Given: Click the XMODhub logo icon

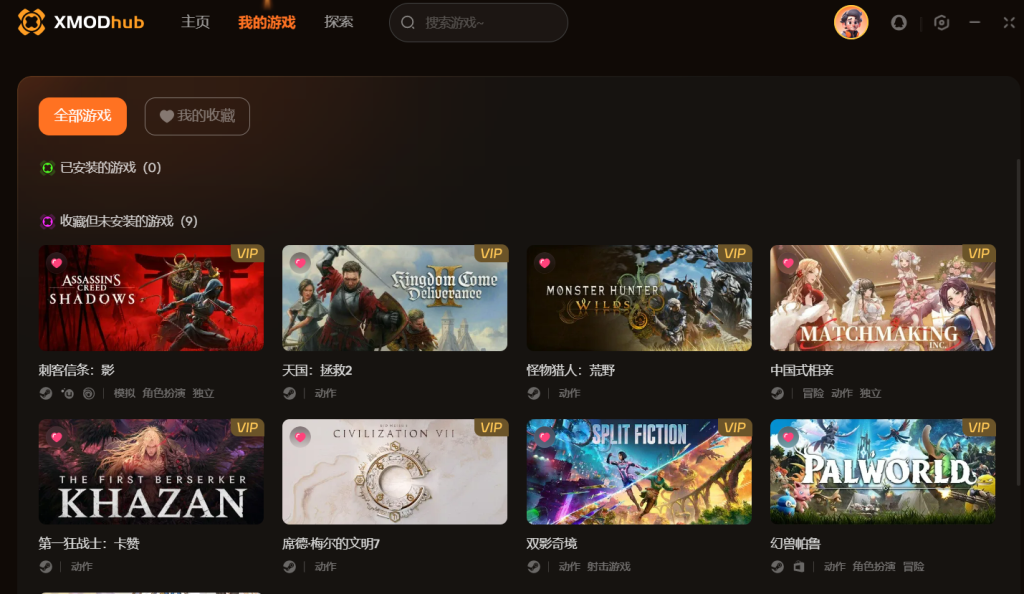Looking at the screenshot, I should click(x=31, y=22).
